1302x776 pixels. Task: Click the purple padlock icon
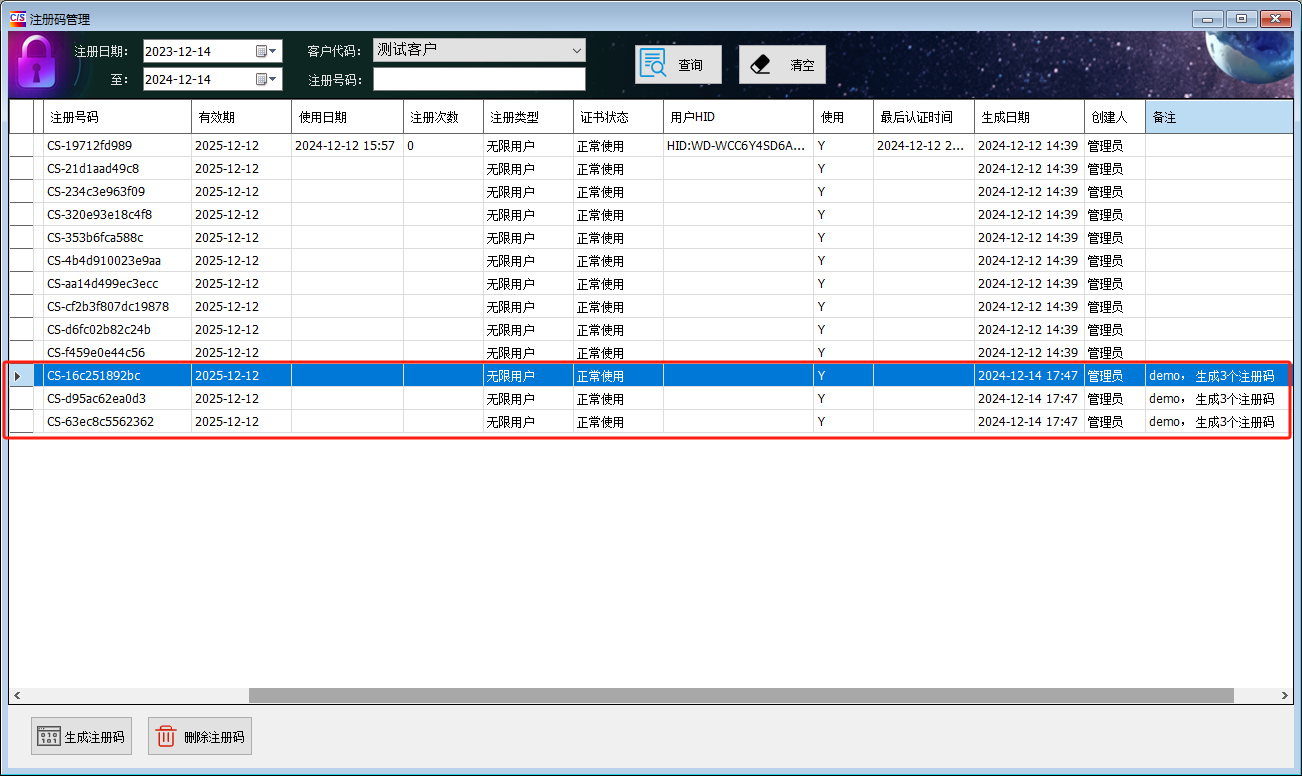point(38,63)
